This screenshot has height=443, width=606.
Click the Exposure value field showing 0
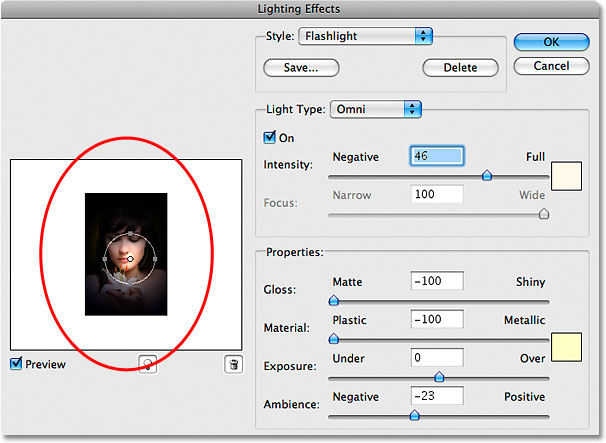click(437, 357)
